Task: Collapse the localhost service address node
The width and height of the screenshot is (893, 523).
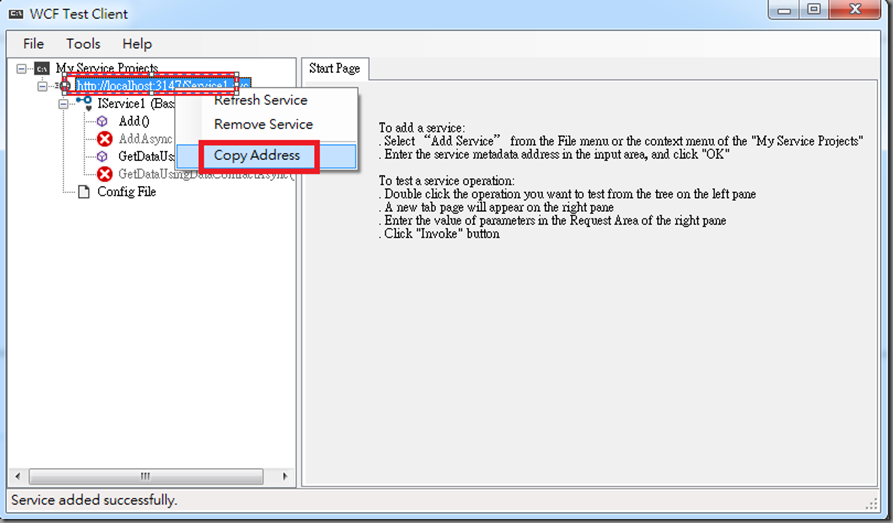Action: click(x=42, y=86)
